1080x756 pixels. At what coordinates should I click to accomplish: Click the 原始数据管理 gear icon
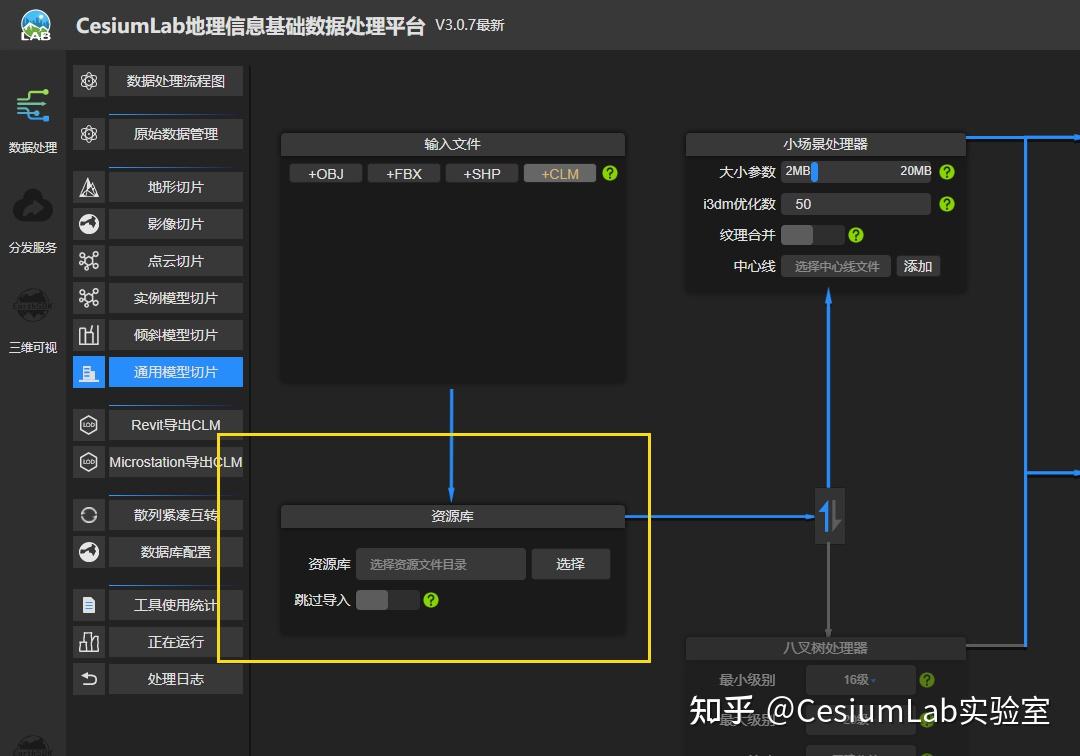click(88, 132)
